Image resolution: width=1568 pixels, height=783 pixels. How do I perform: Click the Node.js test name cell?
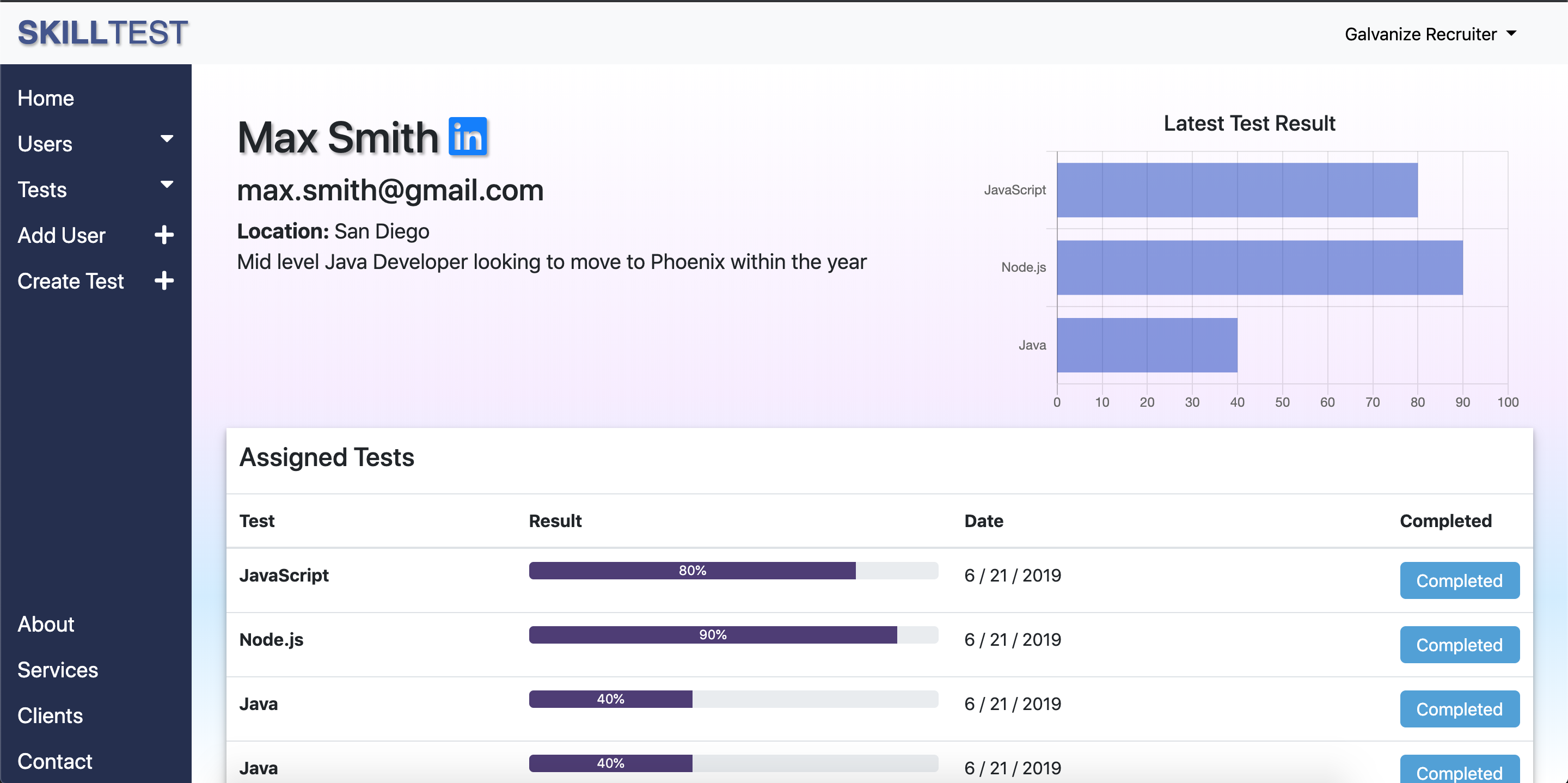click(271, 639)
